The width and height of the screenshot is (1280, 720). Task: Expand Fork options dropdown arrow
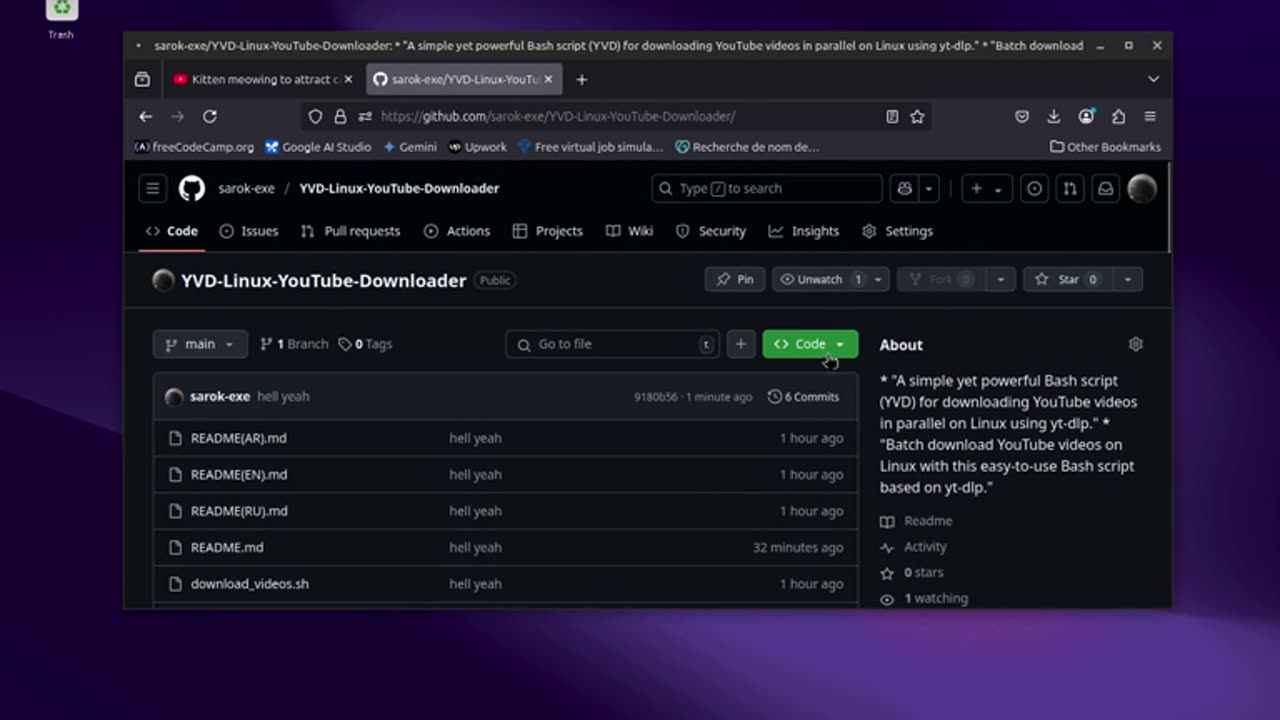(1000, 280)
